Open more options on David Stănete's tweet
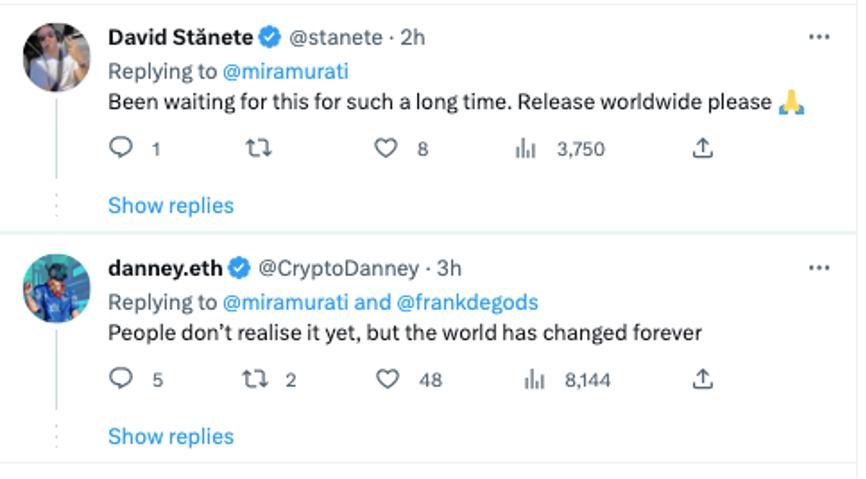This screenshot has width=866, height=479. [x=819, y=37]
